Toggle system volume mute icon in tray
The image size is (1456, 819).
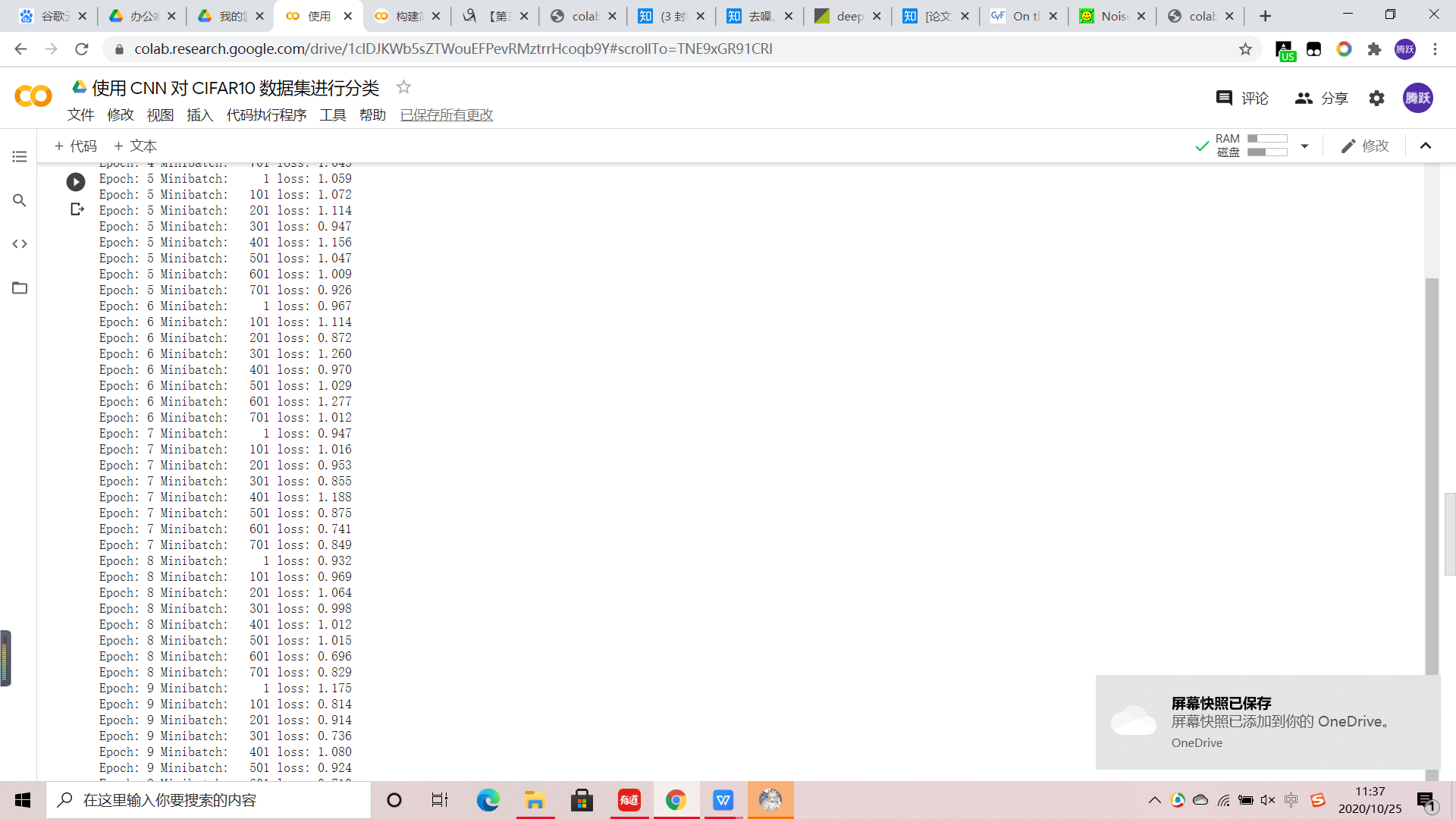1268,800
